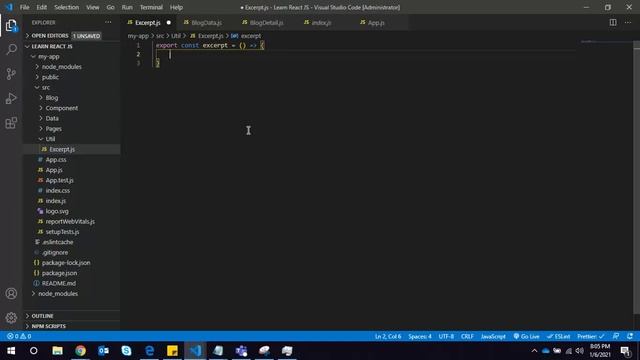Change line endings via CRLF item

(x=467, y=336)
